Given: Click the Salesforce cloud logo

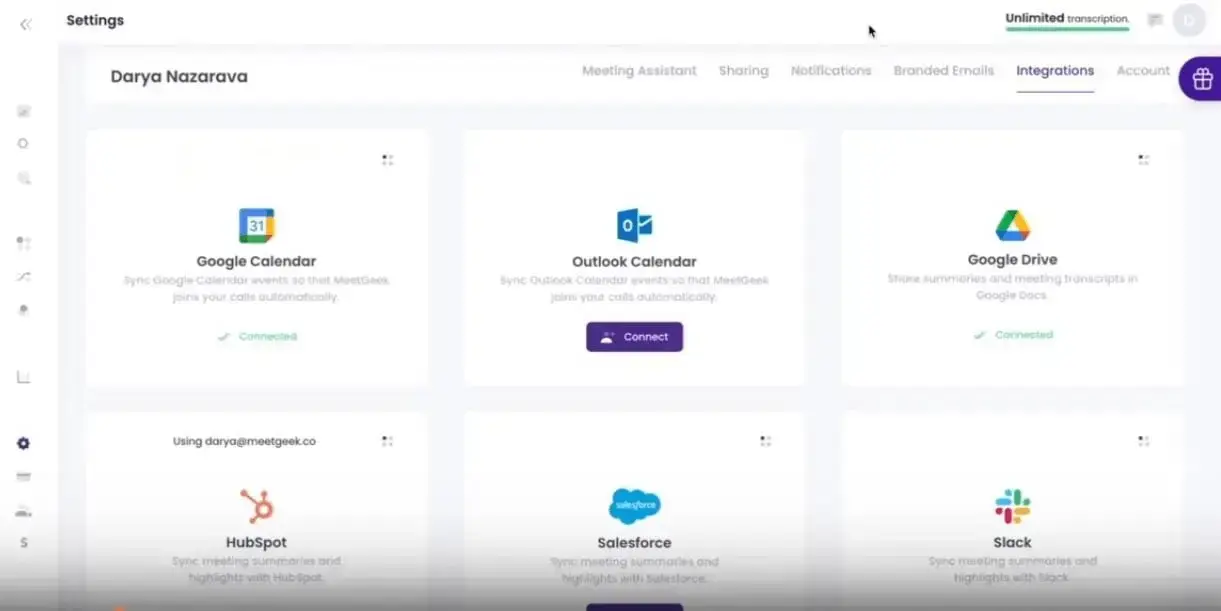Looking at the screenshot, I should click(x=634, y=506).
